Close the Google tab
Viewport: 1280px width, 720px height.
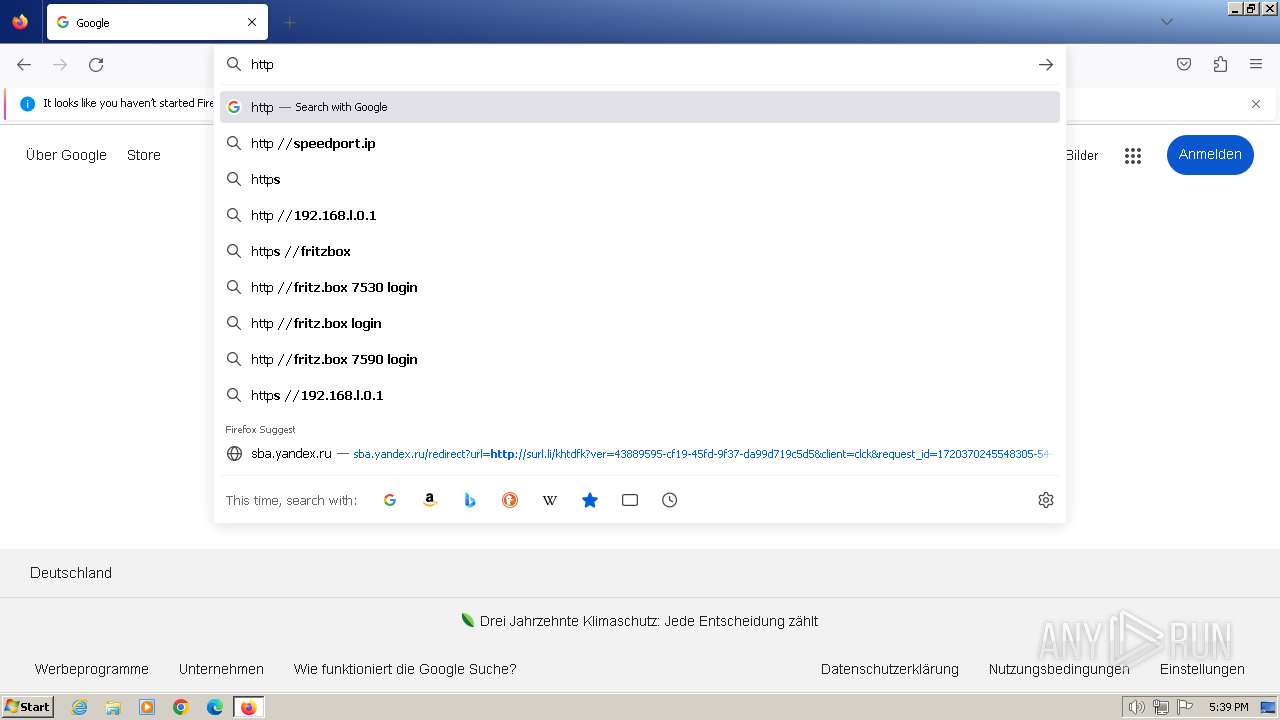(252, 22)
